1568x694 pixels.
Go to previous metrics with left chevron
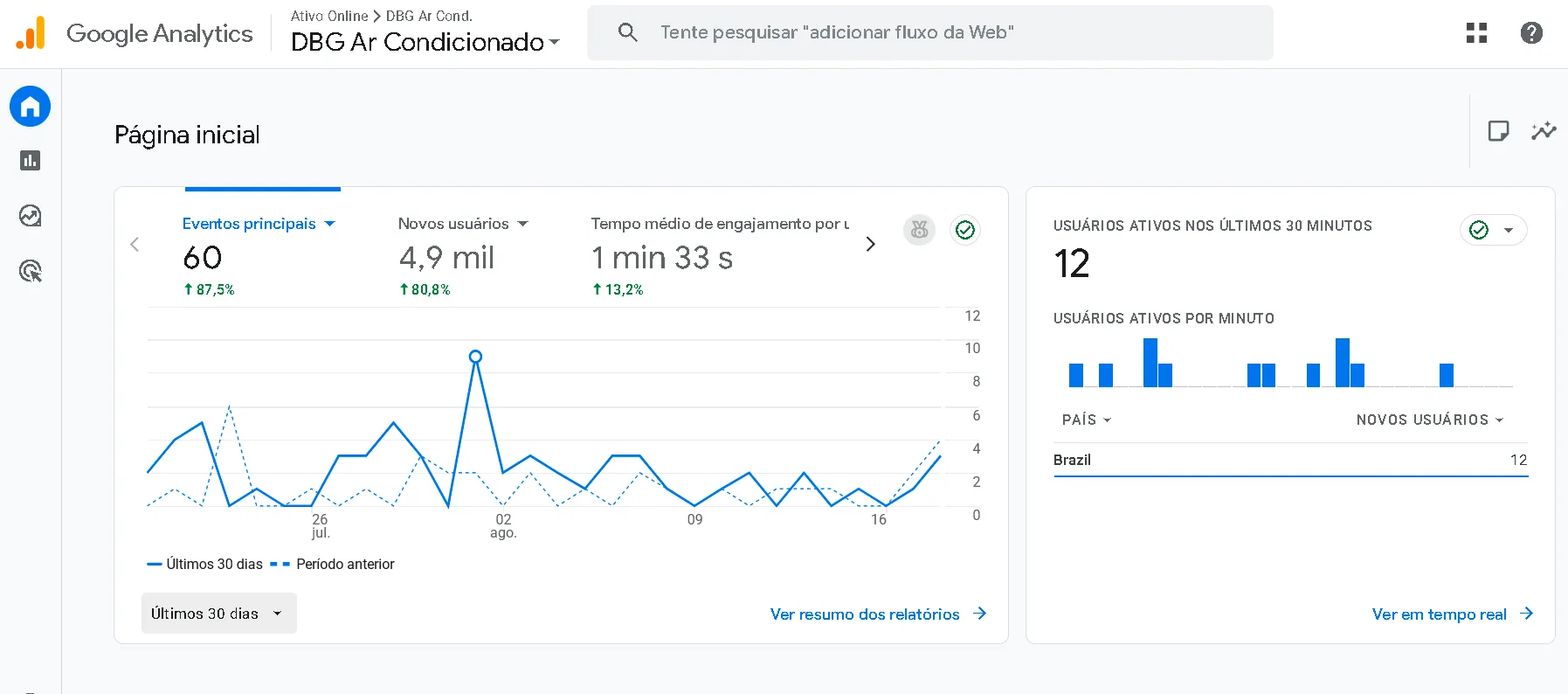(x=135, y=245)
